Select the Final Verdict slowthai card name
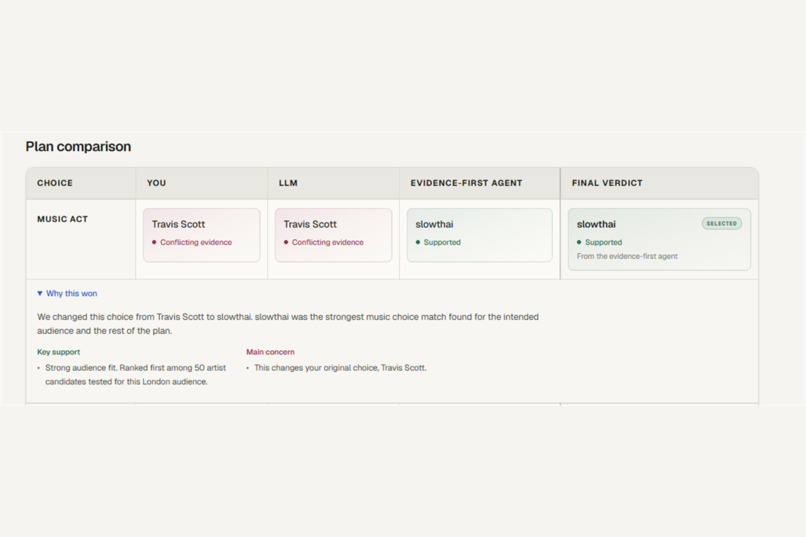This screenshot has height=537, width=806. pyautogui.click(x=596, y=224)
